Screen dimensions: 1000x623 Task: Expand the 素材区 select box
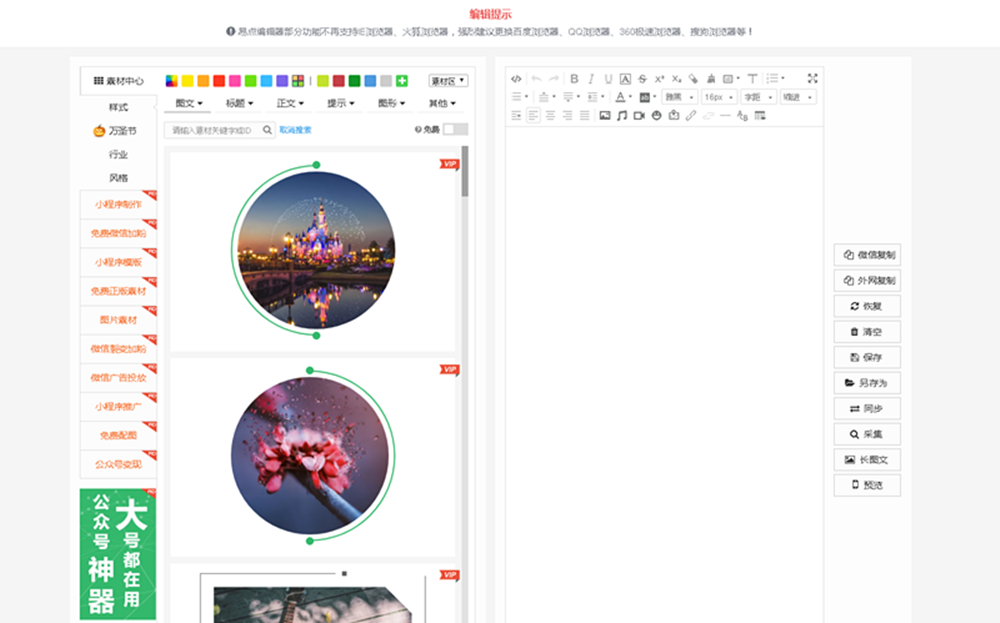[x=448, y=81]
